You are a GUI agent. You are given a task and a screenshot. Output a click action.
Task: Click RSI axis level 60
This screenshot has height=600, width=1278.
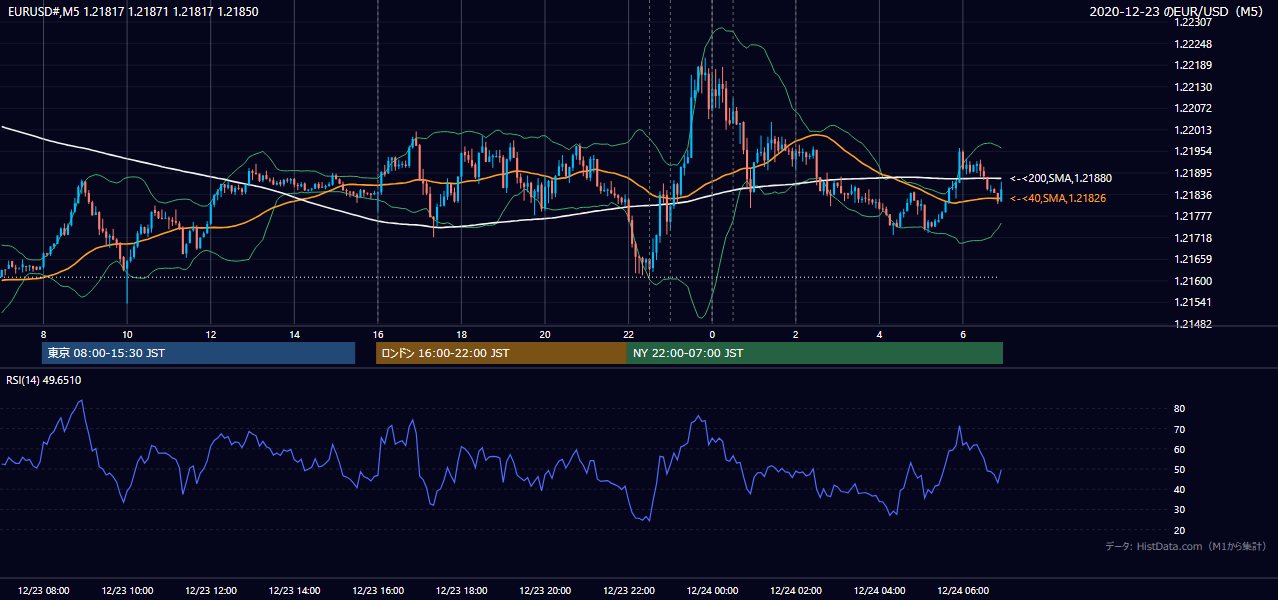pos(1179,449)
